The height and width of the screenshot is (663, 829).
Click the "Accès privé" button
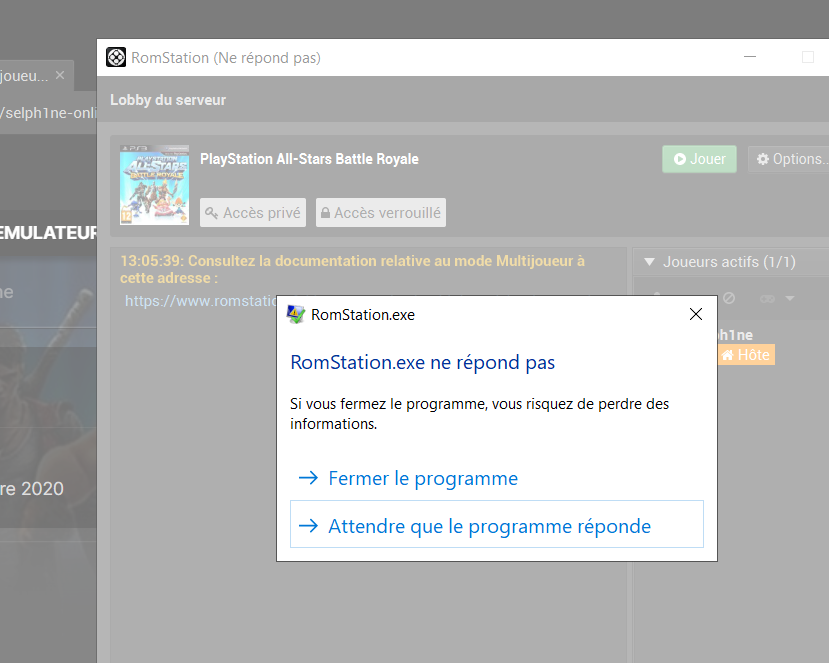coord(253,213)
